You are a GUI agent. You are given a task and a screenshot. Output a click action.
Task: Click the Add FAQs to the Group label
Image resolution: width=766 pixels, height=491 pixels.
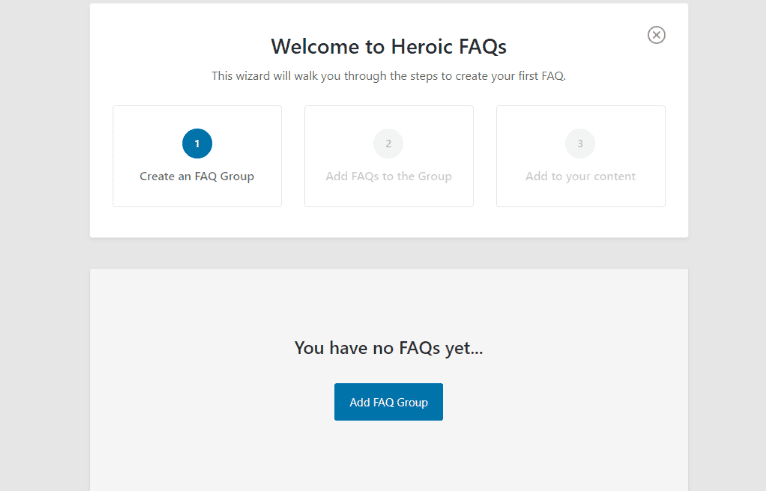[x=389, y=176]
